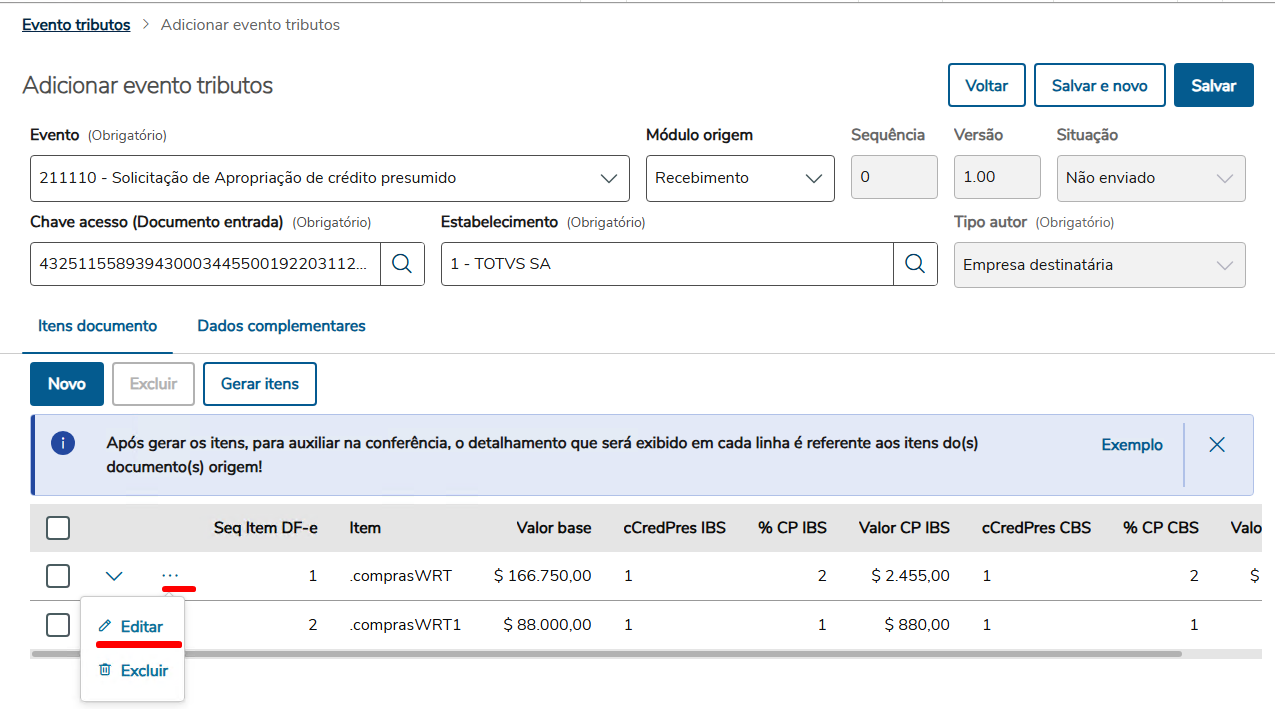1275x709 pixels.
Task: Check the .comprasWRT row checkbox
Action: pyautogui.click(x=58, y=576)
